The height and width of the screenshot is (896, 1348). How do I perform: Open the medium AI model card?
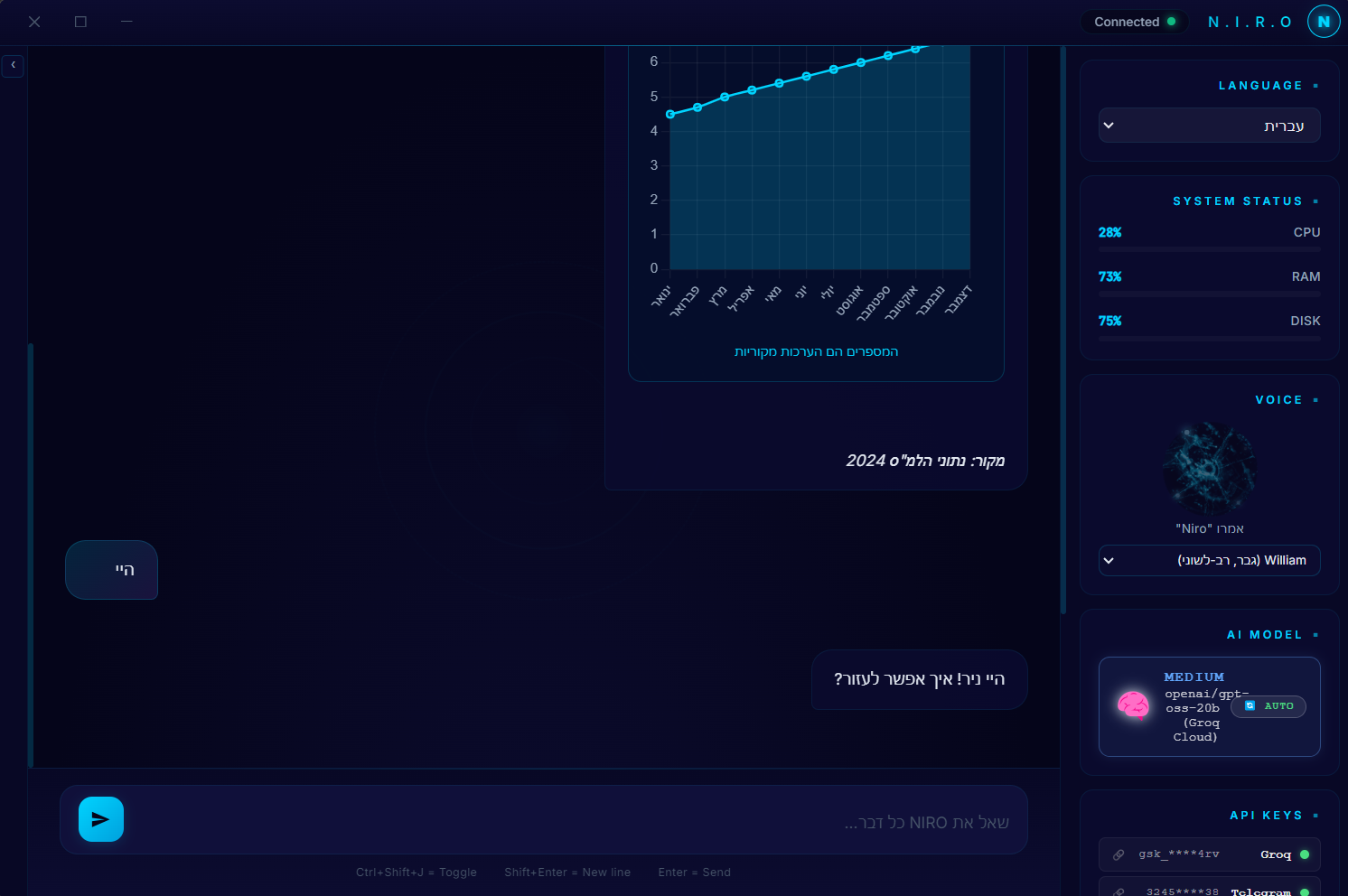point(1209,706)
